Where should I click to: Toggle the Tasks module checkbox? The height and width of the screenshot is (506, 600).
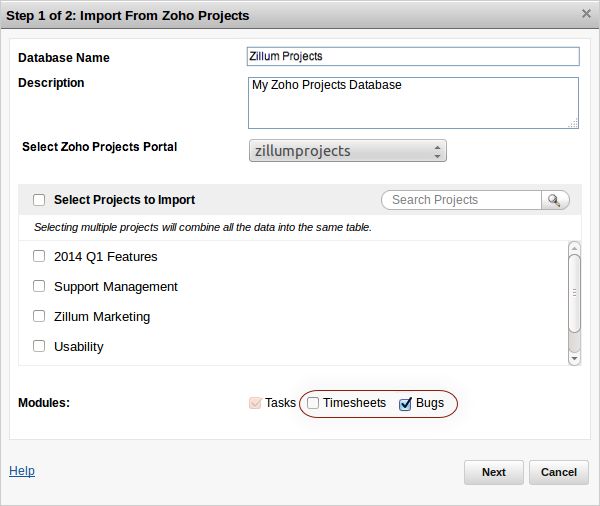[255, 403]
